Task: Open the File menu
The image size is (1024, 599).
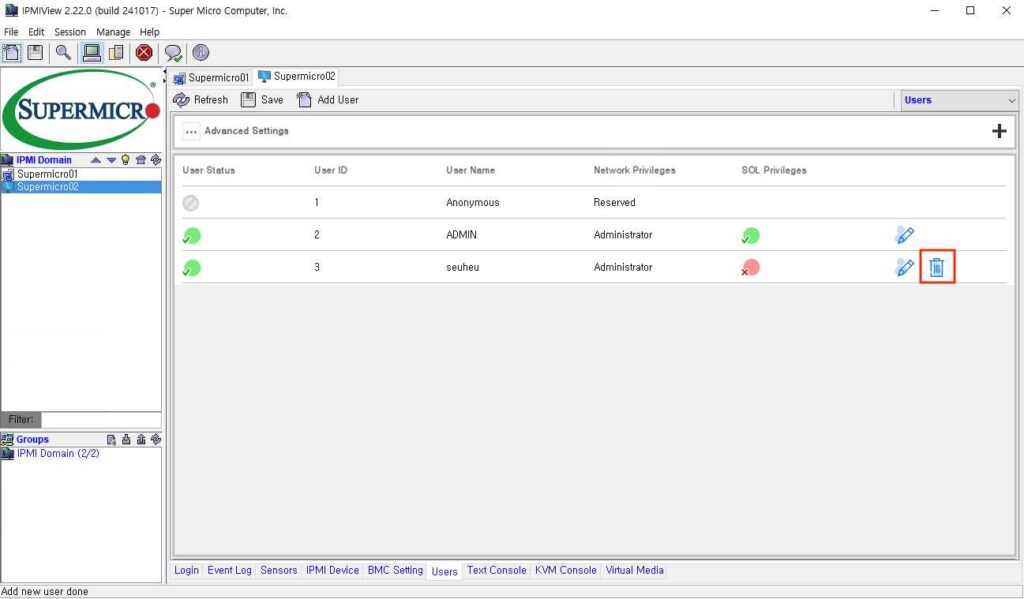Action: coord(11,31)
